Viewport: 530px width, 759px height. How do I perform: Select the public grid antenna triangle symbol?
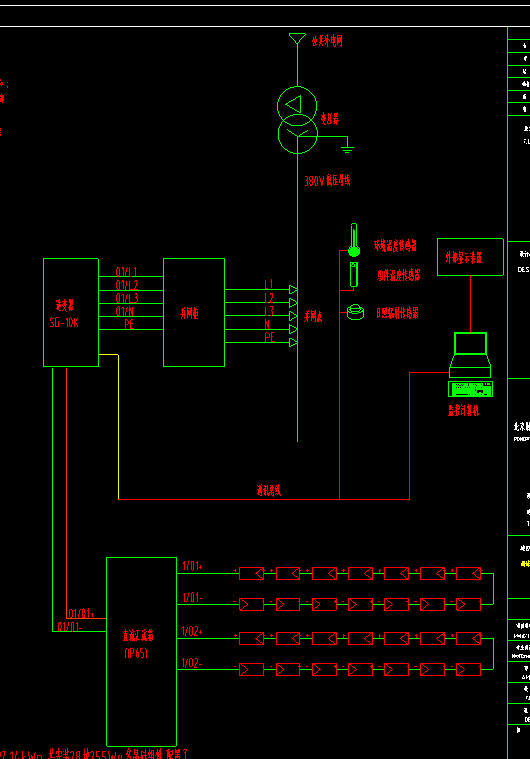coord(297,39)
